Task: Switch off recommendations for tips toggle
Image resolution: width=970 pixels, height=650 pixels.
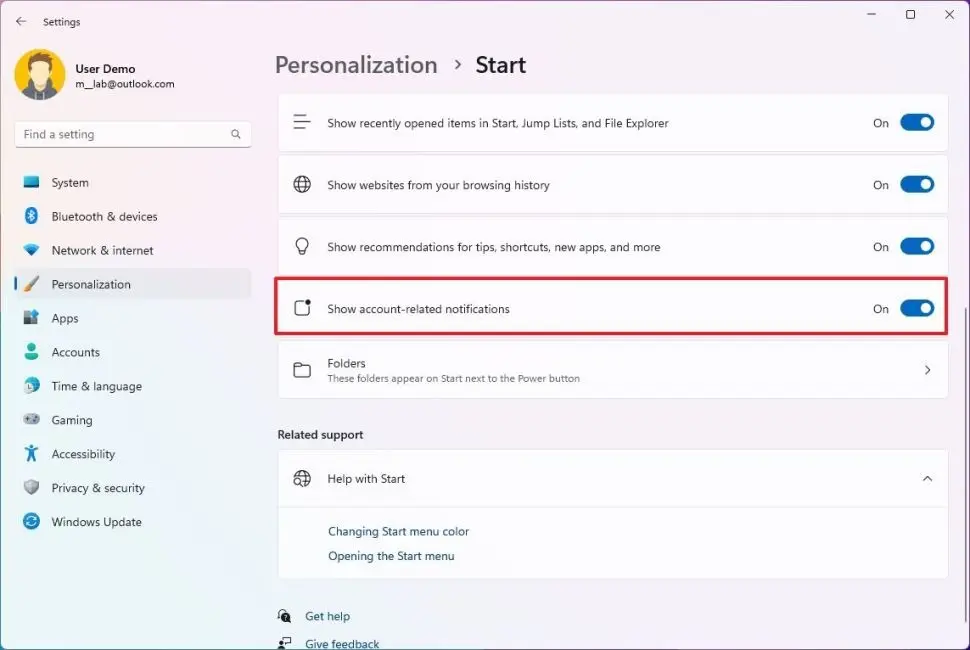Action: [917, 246]
